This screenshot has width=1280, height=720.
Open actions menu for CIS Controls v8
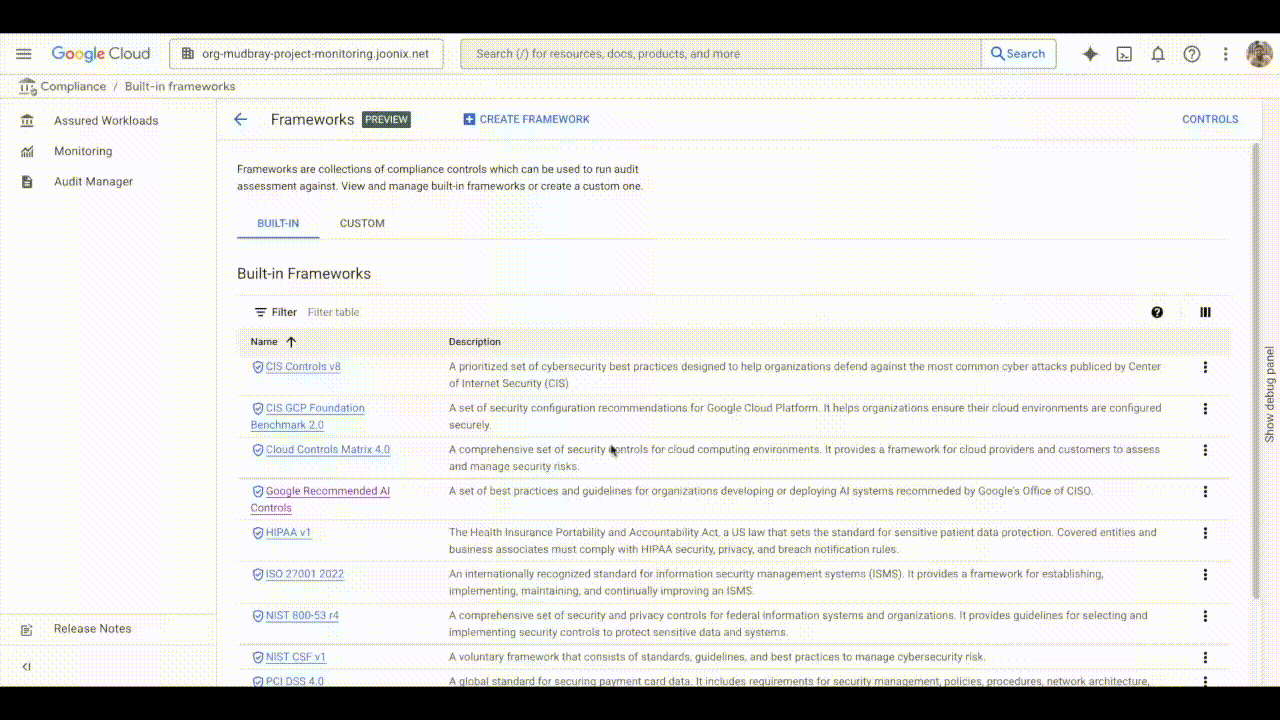(1205, 367)
